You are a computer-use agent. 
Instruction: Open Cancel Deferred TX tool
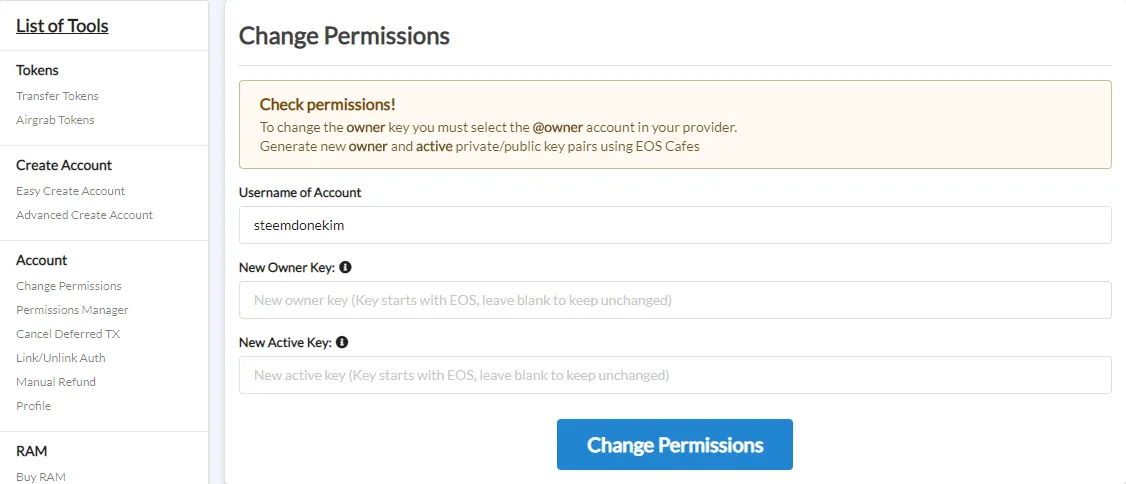coord(68,334)
